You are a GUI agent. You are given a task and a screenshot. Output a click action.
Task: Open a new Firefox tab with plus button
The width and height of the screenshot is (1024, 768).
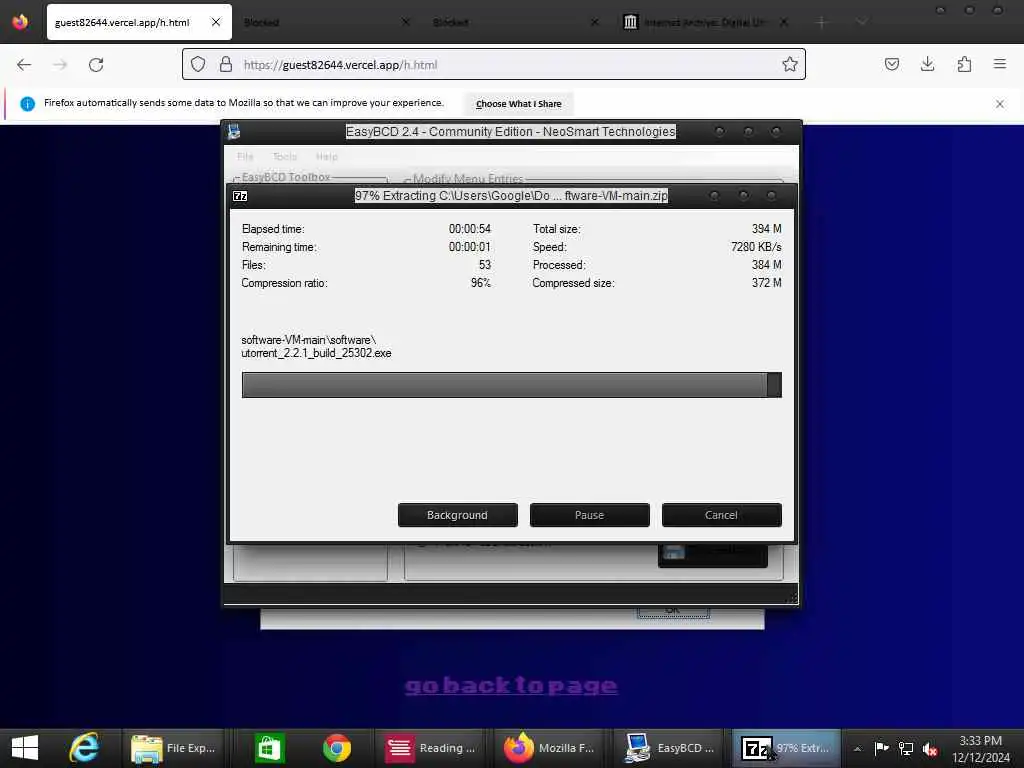pos(822,22)
